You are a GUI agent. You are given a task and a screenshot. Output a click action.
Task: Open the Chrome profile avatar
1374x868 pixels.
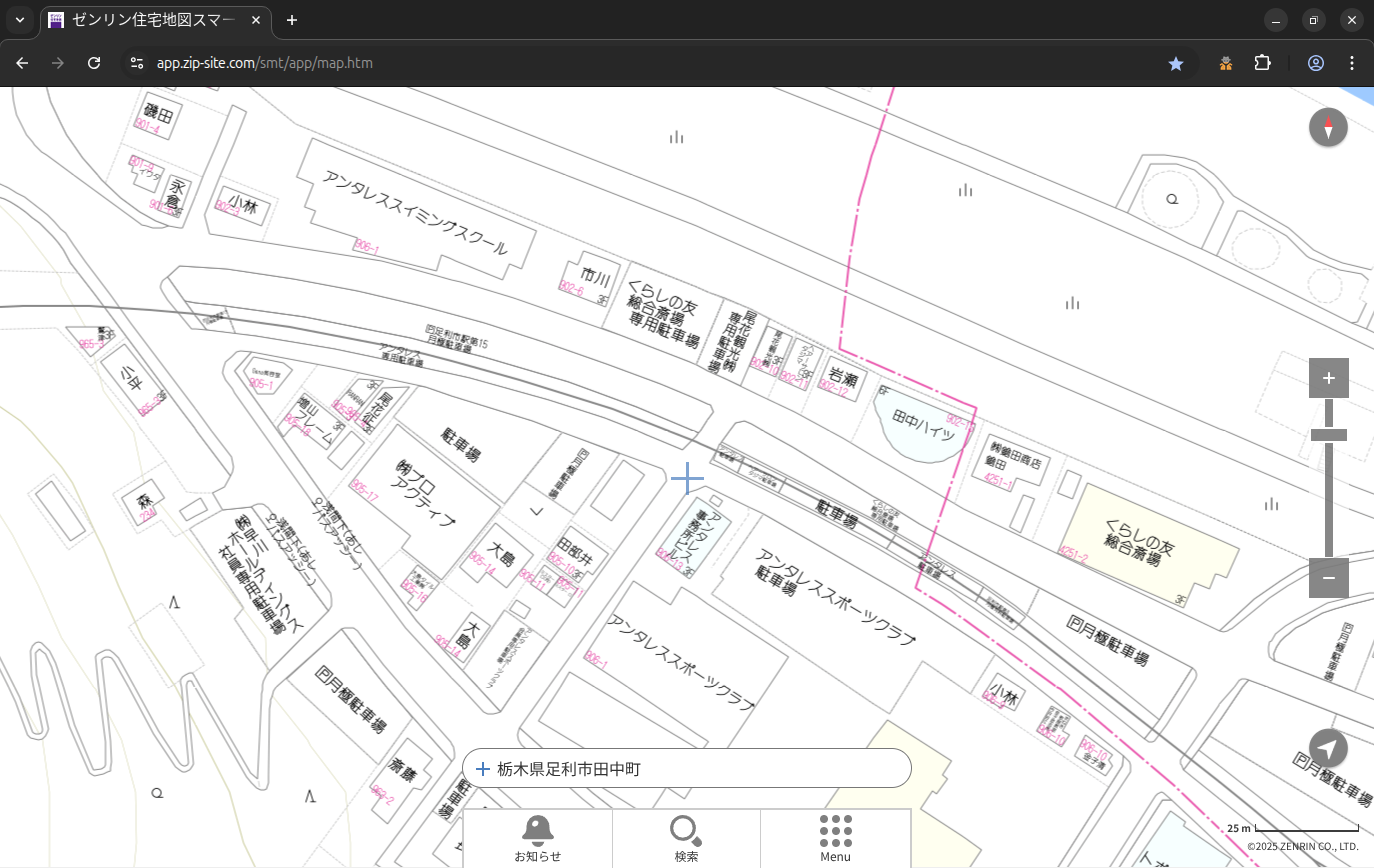(x=1316, y=63)
